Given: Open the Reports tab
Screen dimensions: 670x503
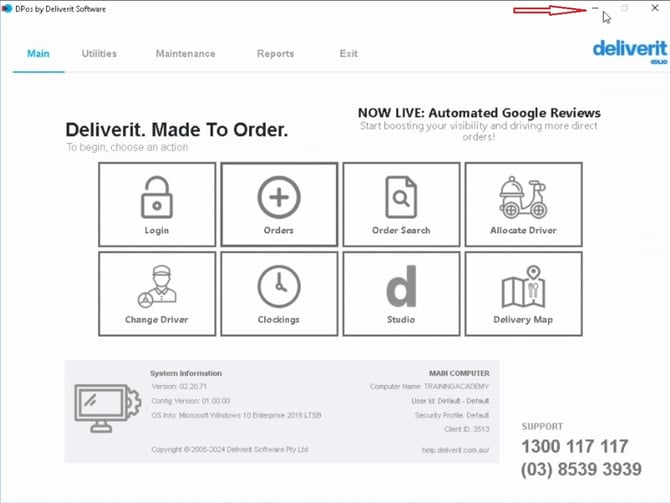Looking at the screenshot, I should pyautogui.click(x=276, y=53).
